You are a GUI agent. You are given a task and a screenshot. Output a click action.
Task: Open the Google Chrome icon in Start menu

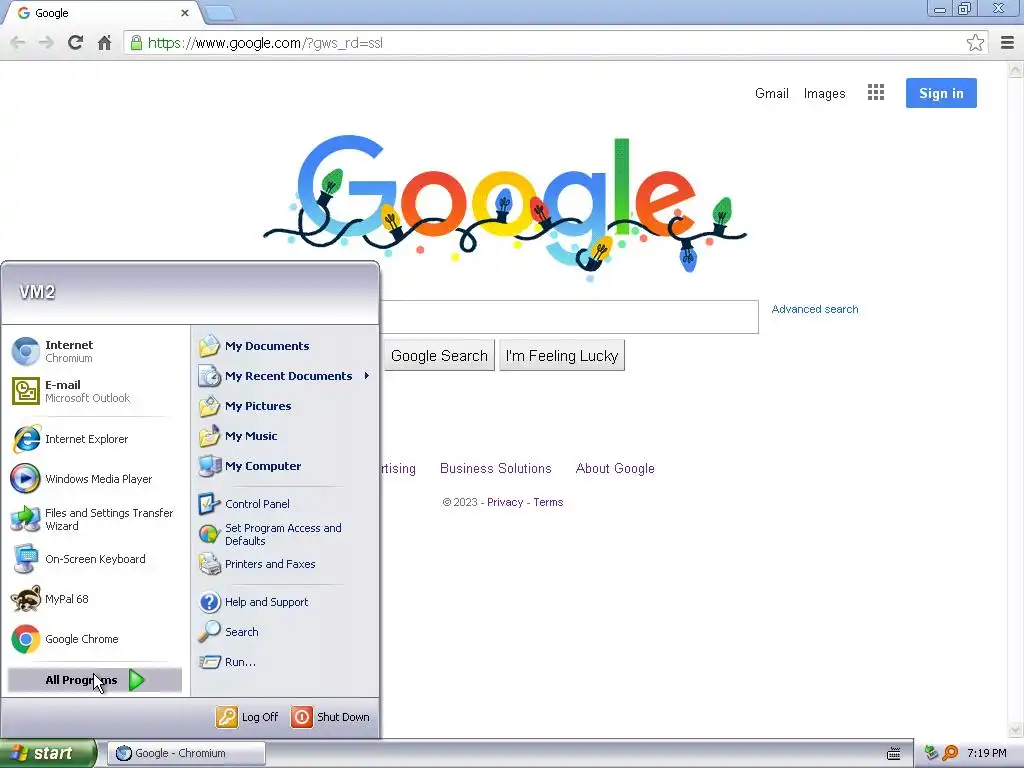pyautogui.click(x=25, y=639)
